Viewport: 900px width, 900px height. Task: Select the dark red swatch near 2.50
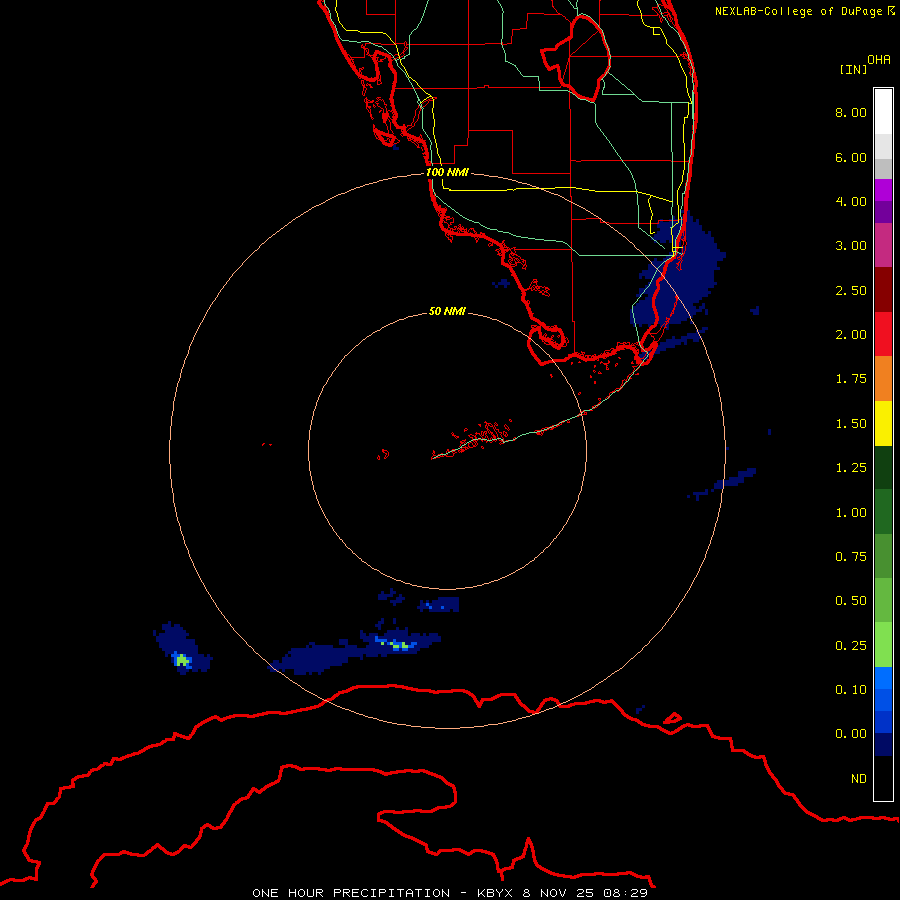pyautogui.click(x=883, y=290)
